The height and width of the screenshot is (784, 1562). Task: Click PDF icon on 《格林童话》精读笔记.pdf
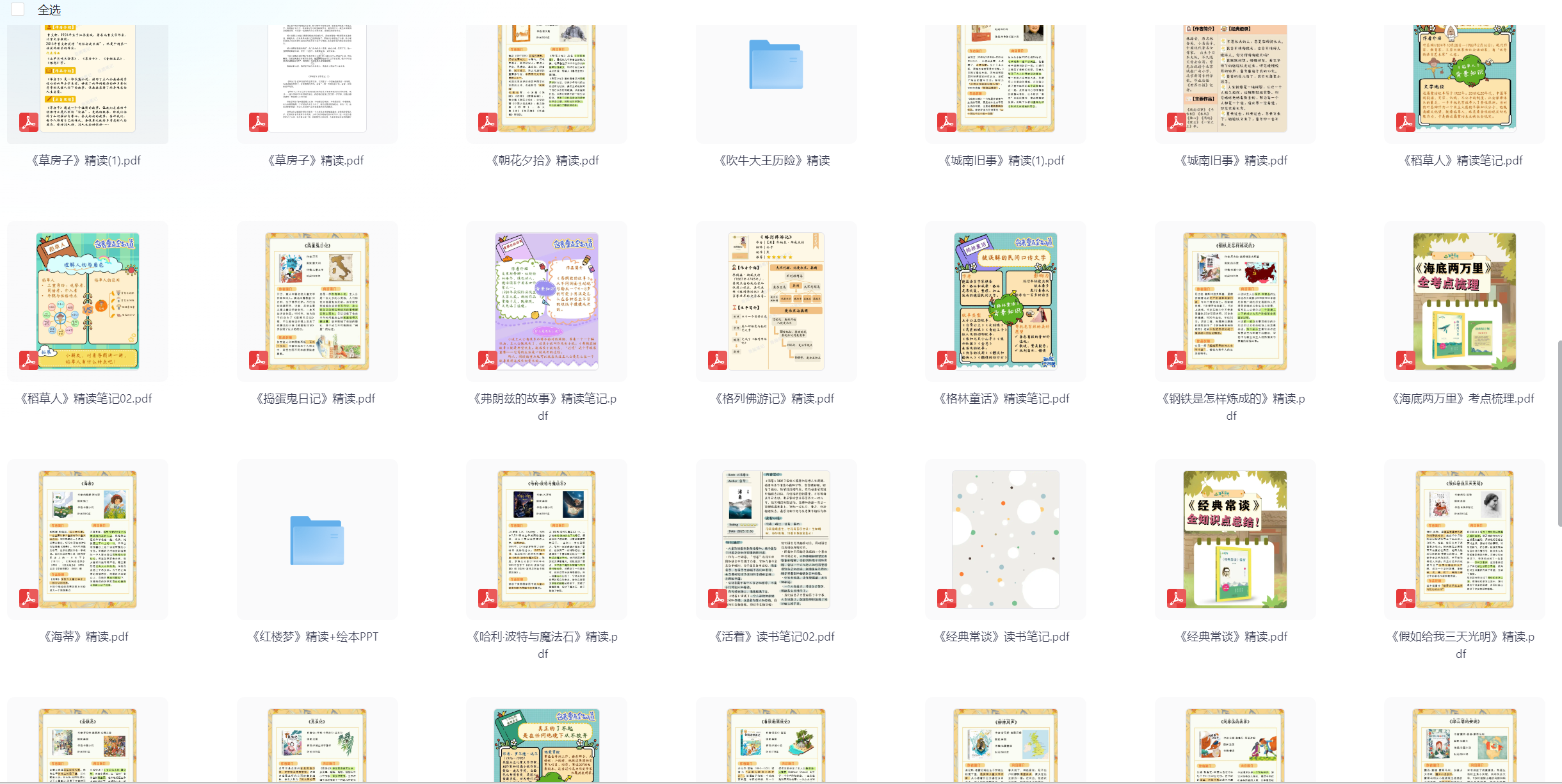coord(947,360)
